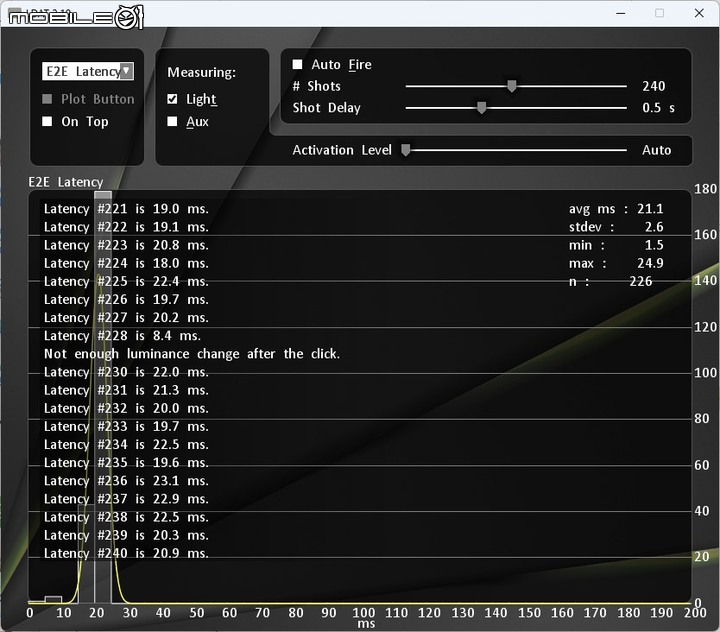Click the 'Latency #230 is 22.0 ms.' line

(x=126, y=372)
